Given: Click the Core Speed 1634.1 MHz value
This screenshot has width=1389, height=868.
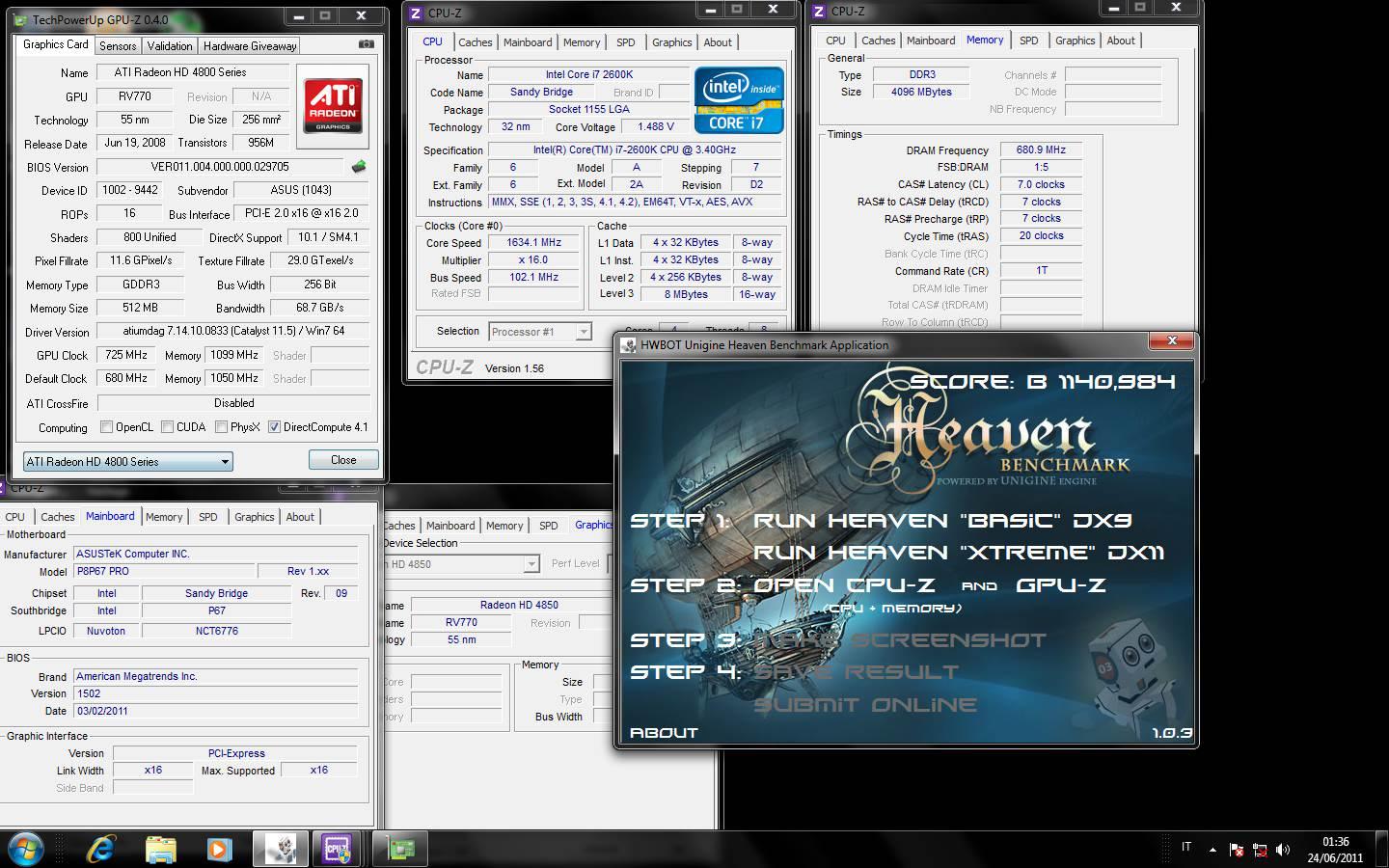Looking at the screenshot, I should pyautogui.click(x=534, y=243).
